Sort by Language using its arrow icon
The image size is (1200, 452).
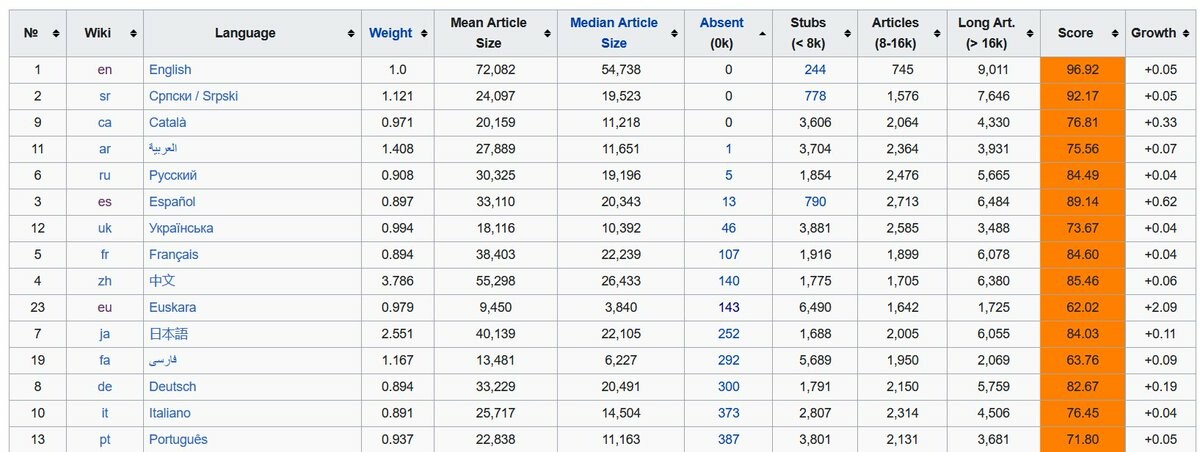(x=351, y=34)
